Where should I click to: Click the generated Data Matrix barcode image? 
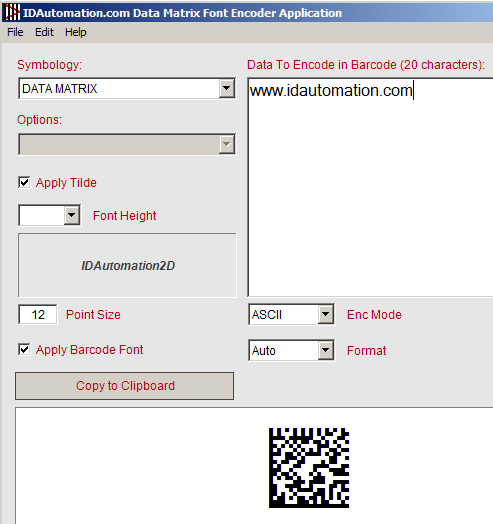[x=309, y=468]
